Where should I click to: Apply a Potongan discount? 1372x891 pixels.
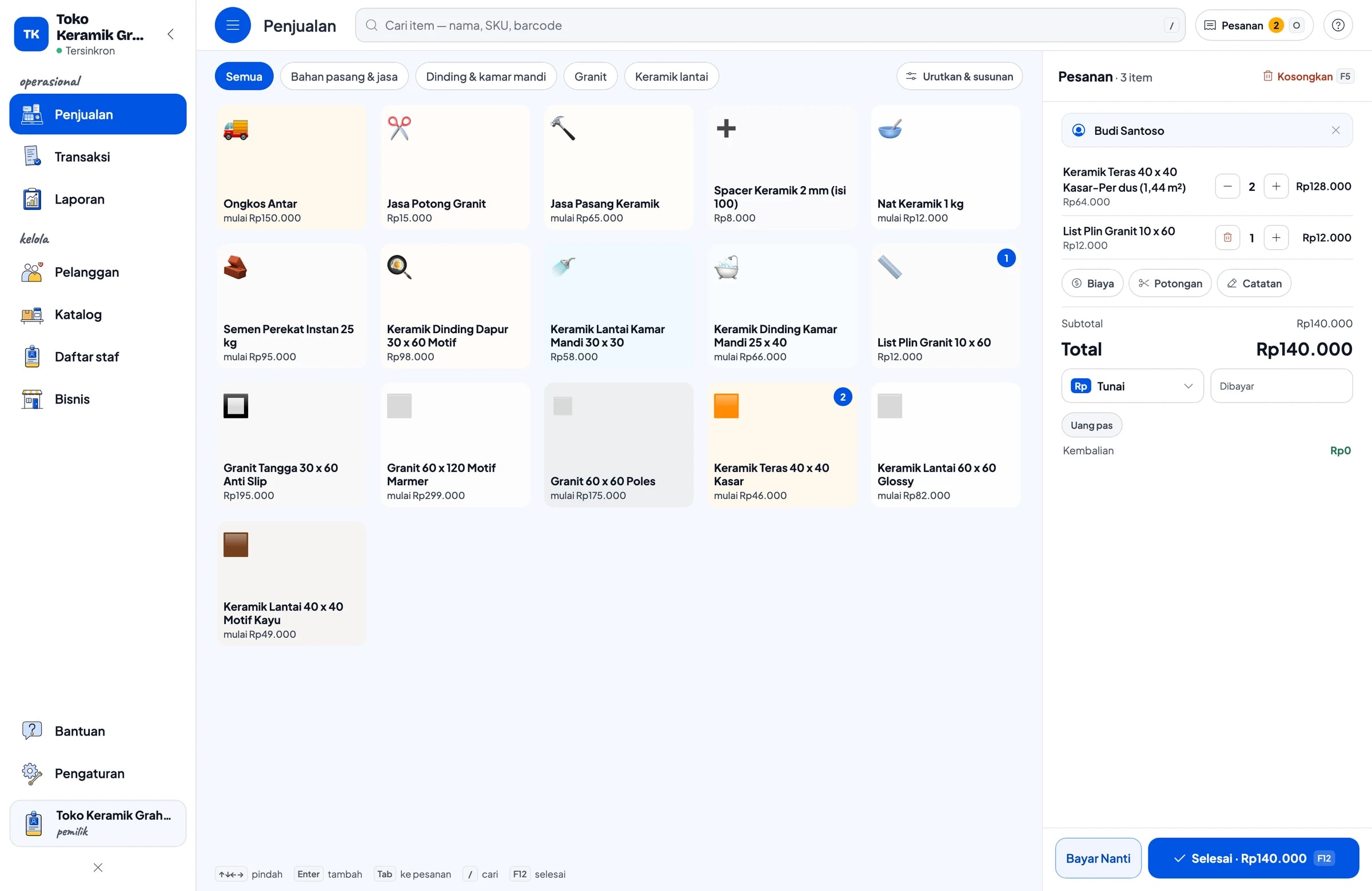(x=1170, y=283)
